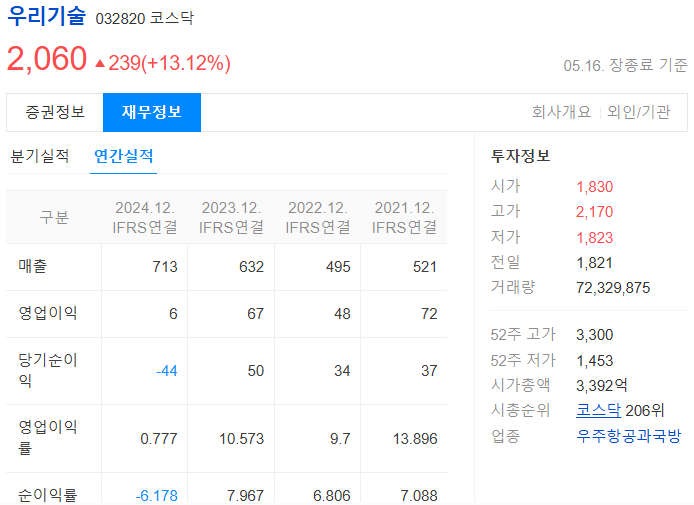Screen dimensions: 694x505
Task: Click the 영업이익률 row label
Action: 48,437
